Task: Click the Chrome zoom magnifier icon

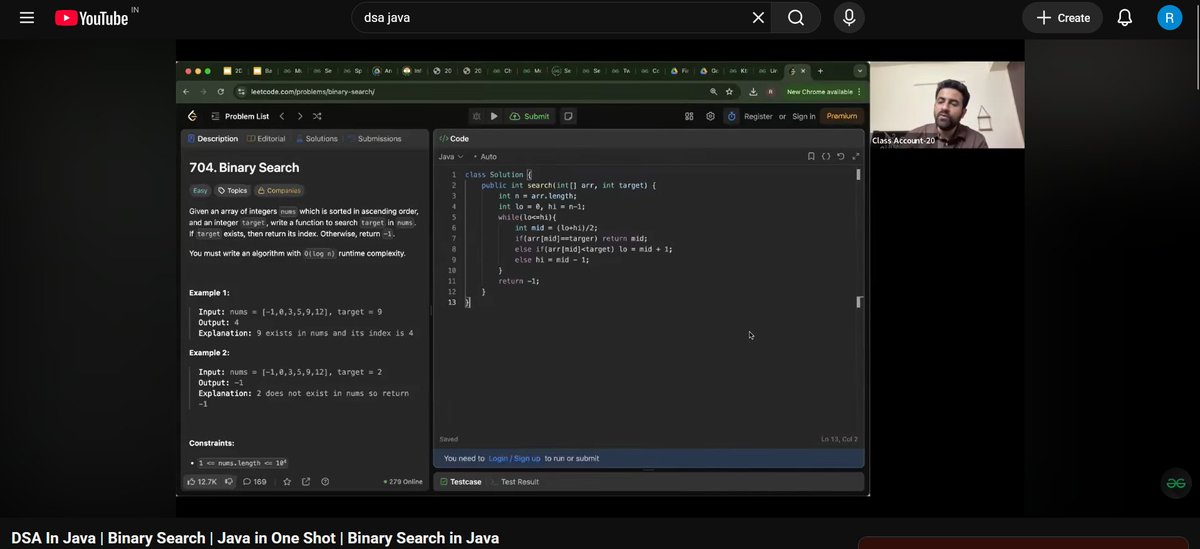Action: coord(714,92)
